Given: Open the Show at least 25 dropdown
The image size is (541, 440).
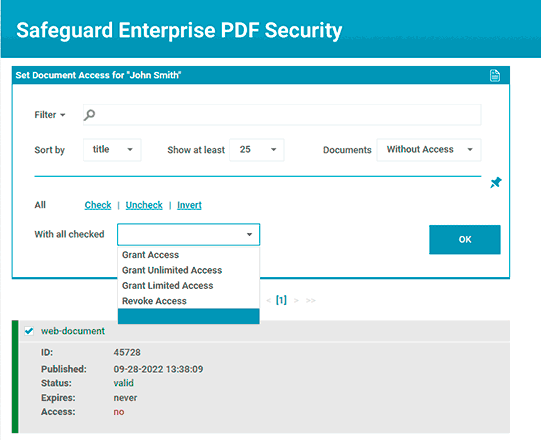Looking at the screenshot, I should (x=257, y=150).
